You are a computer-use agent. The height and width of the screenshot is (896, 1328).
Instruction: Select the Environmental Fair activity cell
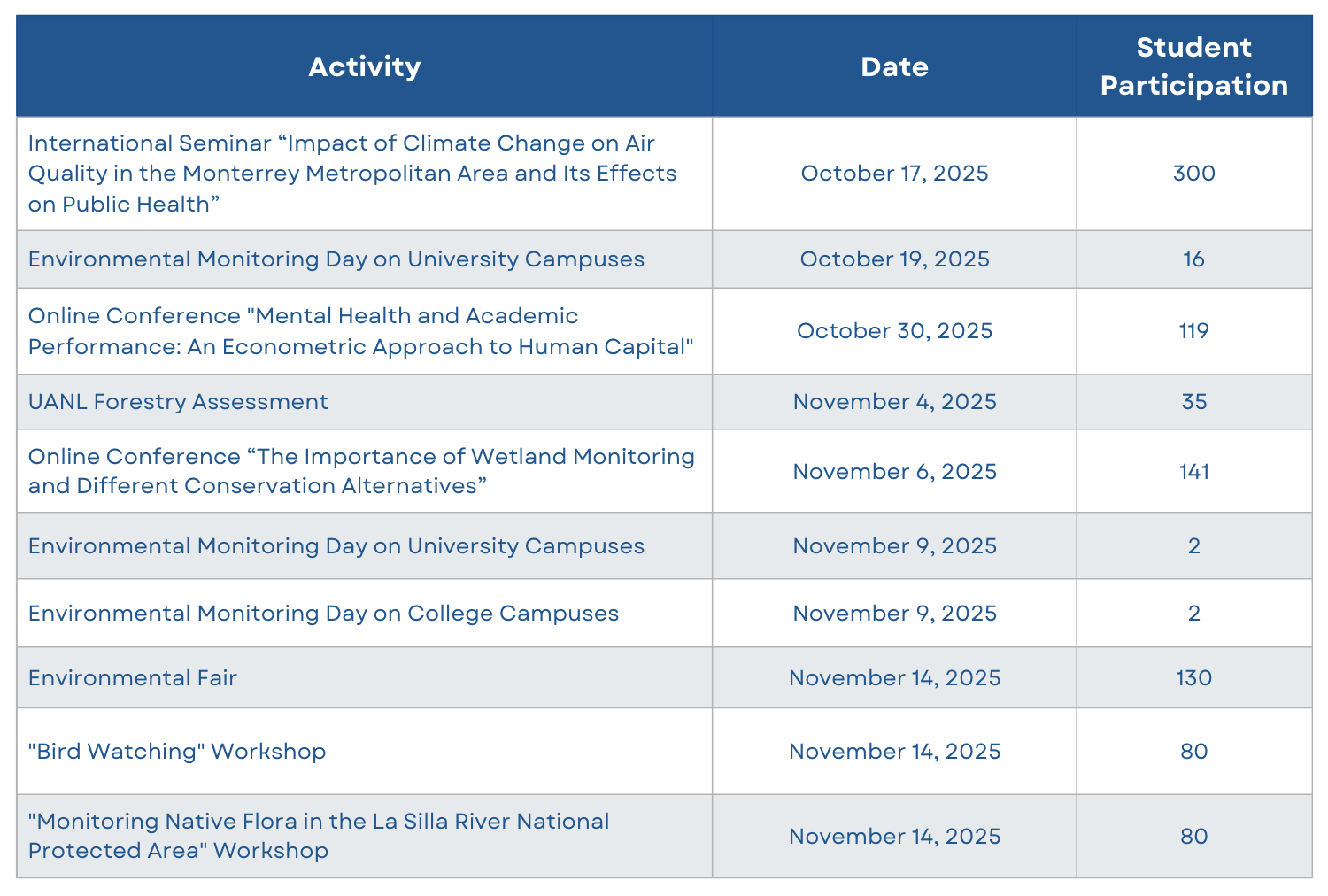pyautogui.click(x=364, y=677)
